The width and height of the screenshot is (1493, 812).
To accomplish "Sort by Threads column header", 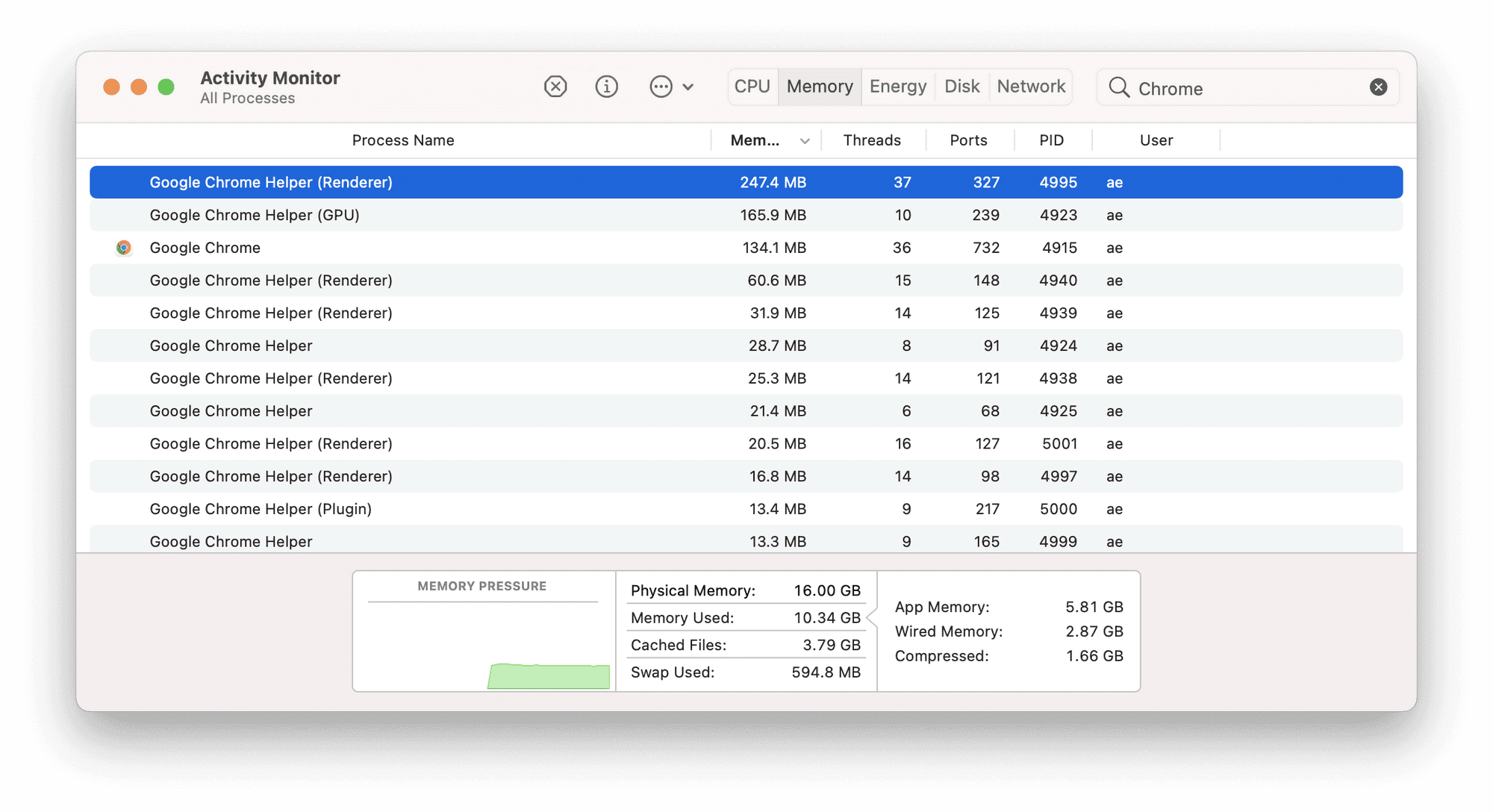I will pos(871,140).
